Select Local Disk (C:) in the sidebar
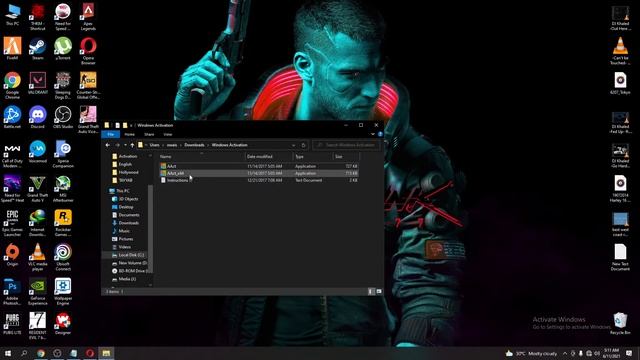640x360 pixels. tap(128, 255)
